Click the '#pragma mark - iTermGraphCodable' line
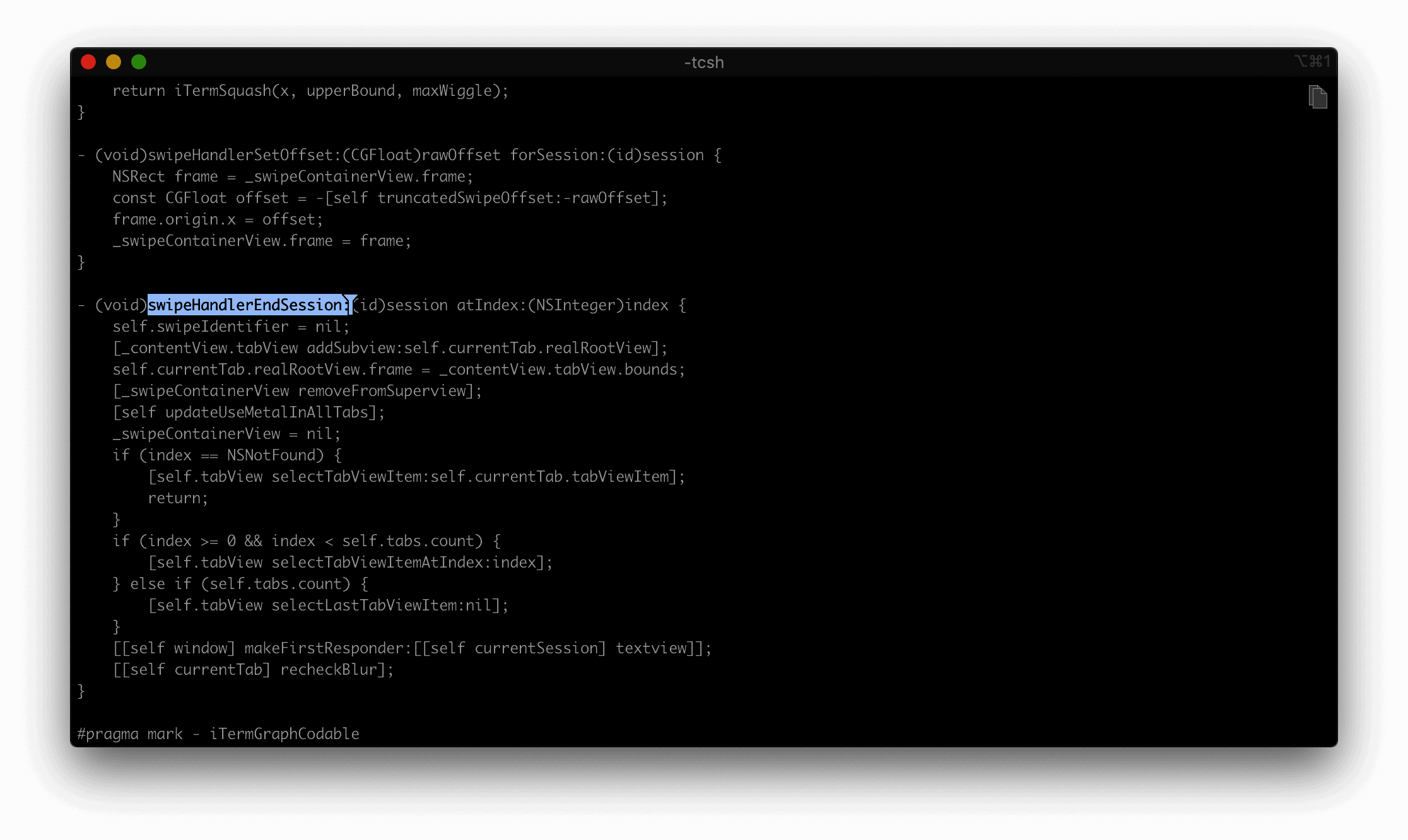1408x840 pixels. pos(218,734)
